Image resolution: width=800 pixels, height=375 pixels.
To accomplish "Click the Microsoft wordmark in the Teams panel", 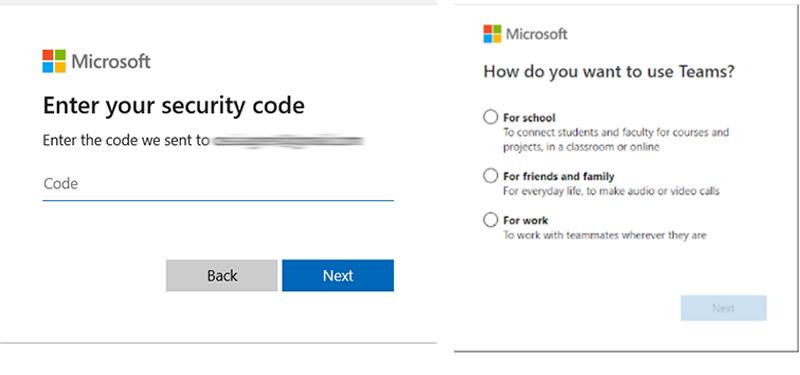I will [x=537, y=35].
